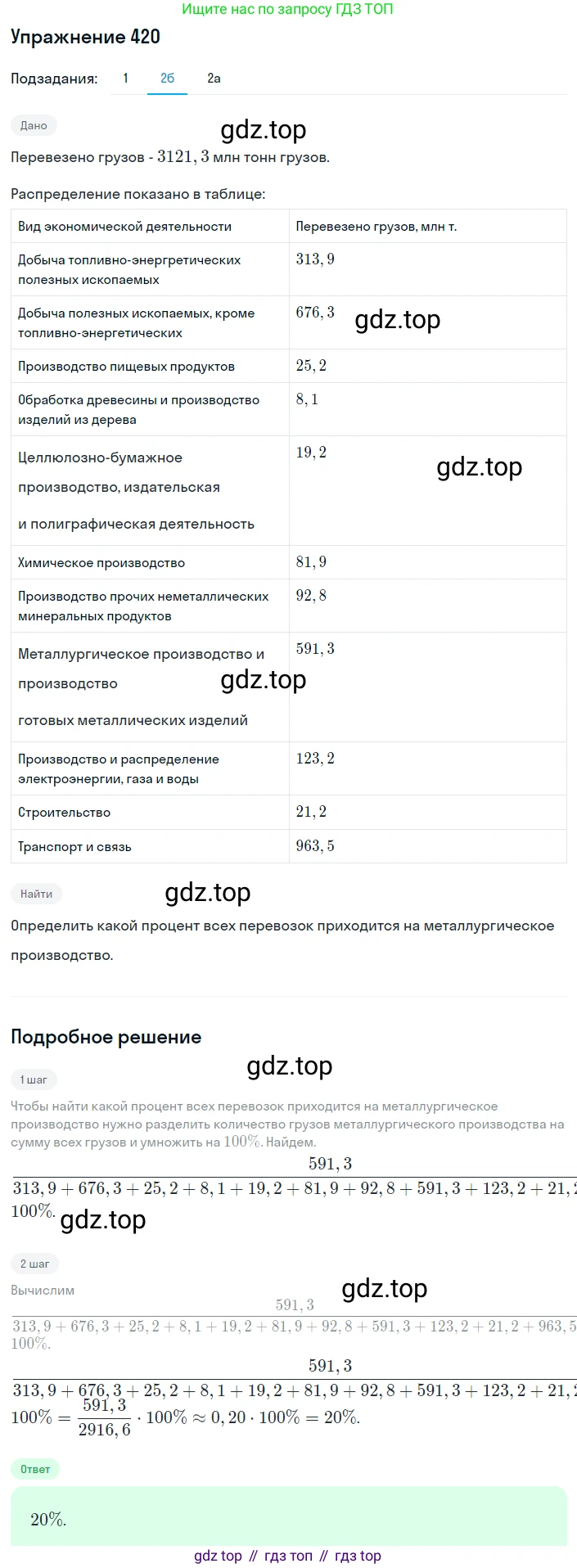This screenshot has height=1568, width=577.
Task: Click the Подробное решение heading
Action: (106, 1037)
